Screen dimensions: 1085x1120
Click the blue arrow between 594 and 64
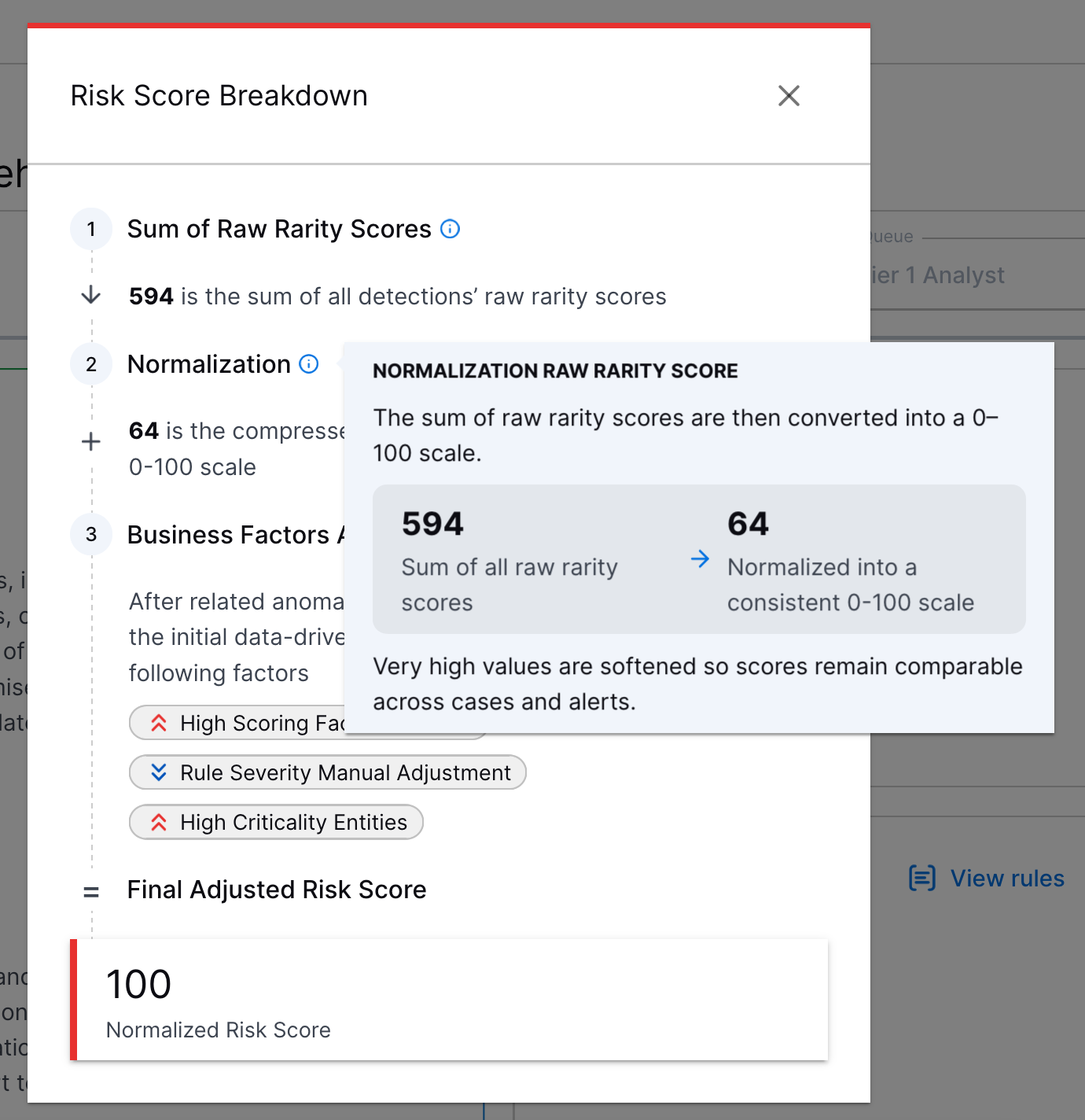tap(699, 559)
